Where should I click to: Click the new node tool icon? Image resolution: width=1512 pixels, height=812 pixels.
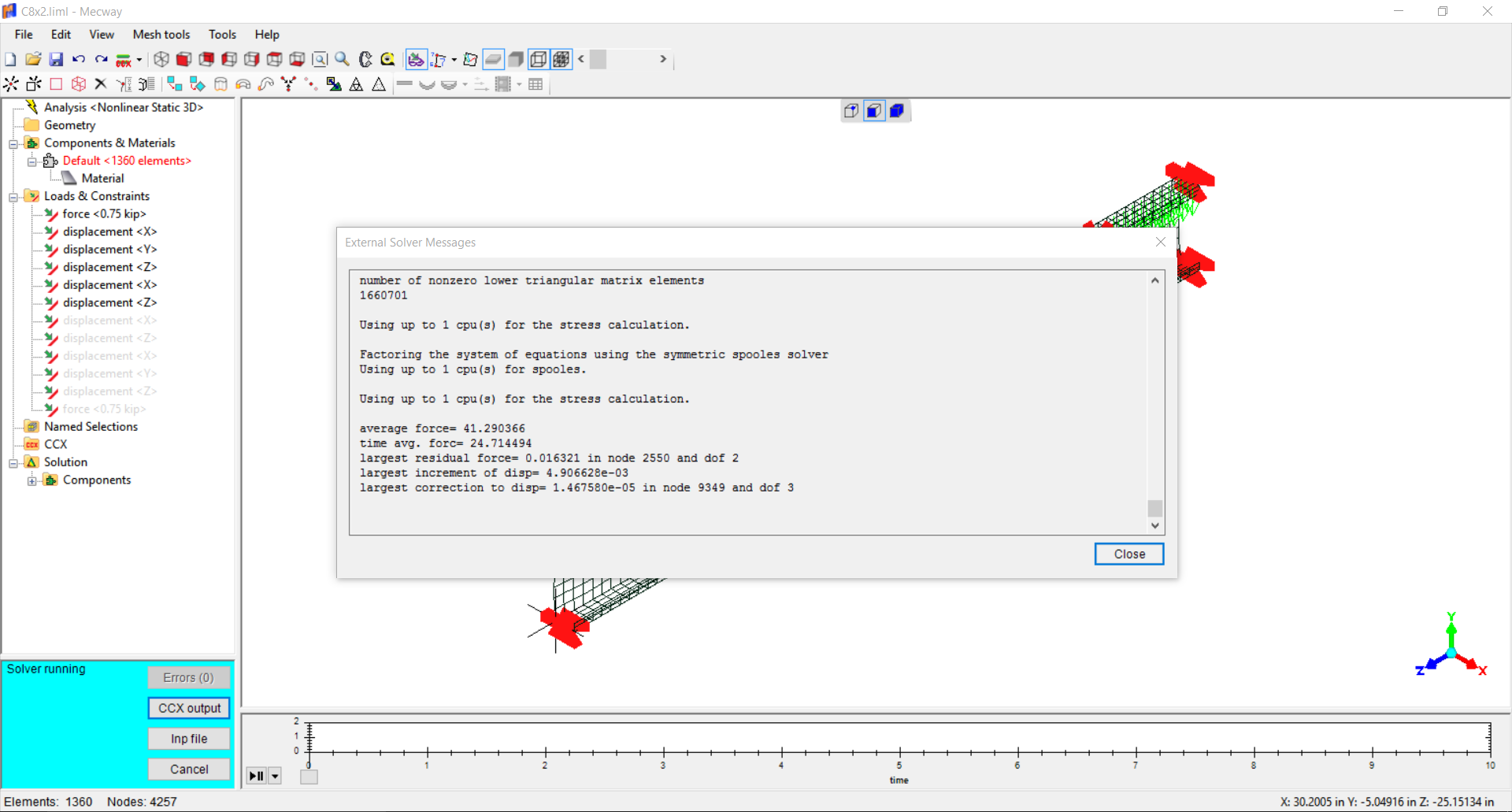tap(11, 84)
